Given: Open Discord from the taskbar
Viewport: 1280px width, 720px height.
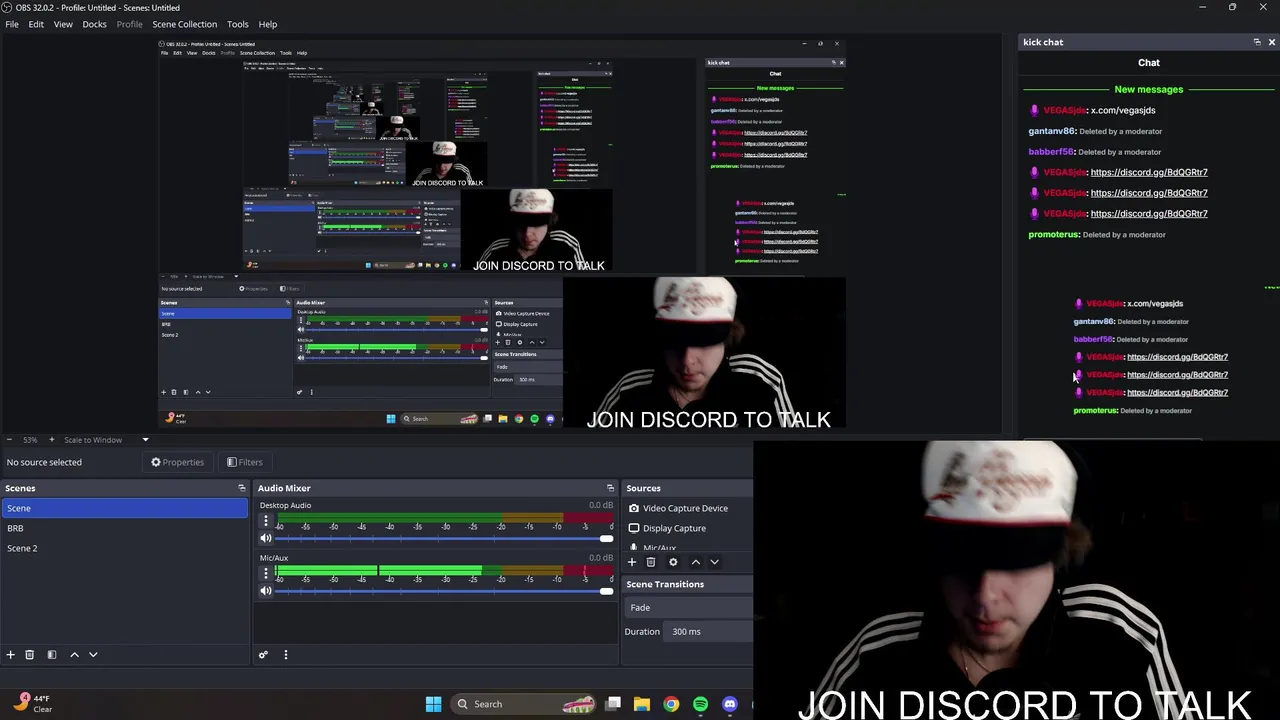Looking at the screenshot, I should (x=730, y=704).
